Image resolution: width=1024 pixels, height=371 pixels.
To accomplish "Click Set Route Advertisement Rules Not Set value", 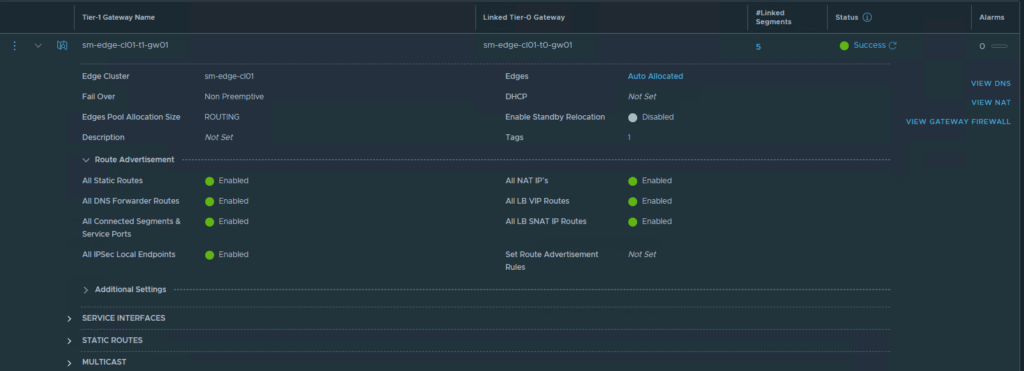I will [642, 255].
